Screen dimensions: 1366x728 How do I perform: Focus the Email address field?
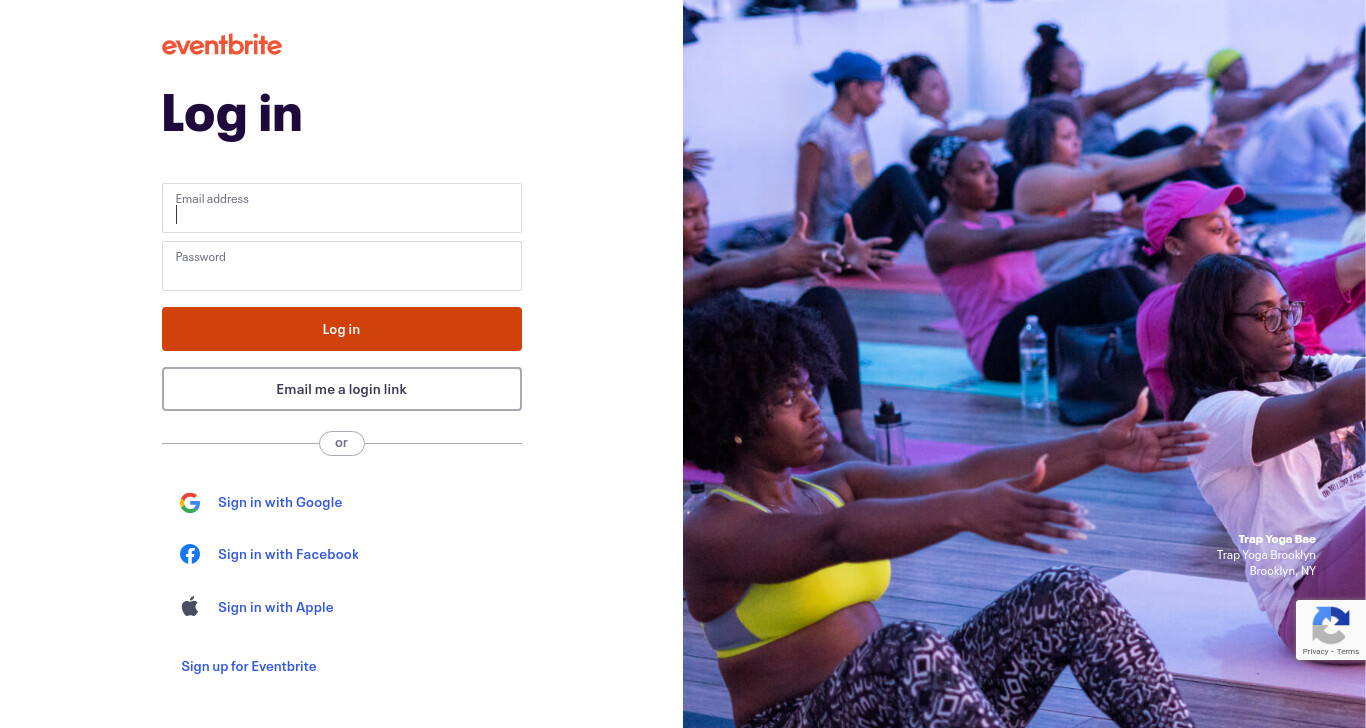click(342, 208)
